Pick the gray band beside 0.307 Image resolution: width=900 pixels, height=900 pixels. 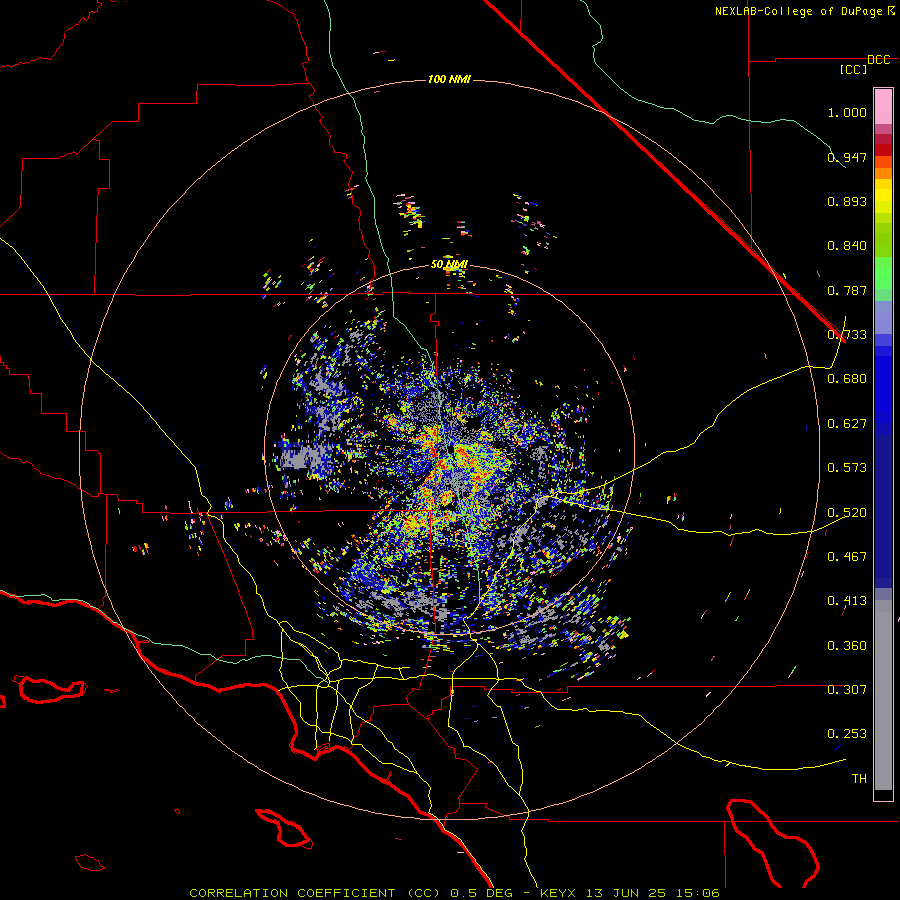tap(883, 695)
